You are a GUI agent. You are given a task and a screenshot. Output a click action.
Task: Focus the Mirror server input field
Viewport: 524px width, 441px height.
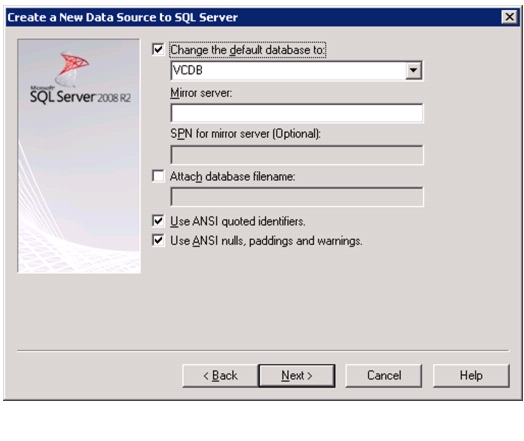297,113
